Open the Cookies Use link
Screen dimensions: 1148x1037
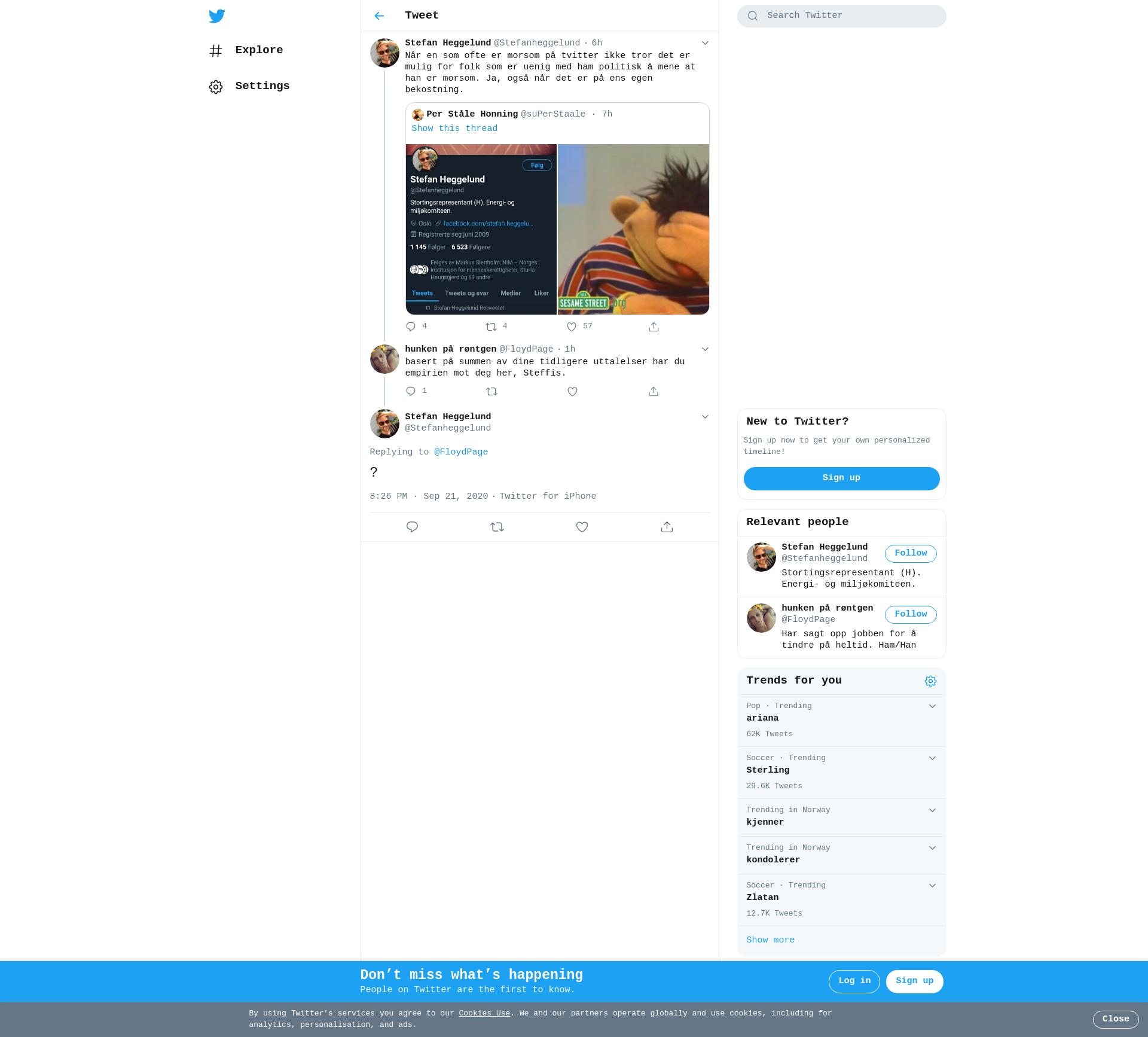click(484, 1013)
